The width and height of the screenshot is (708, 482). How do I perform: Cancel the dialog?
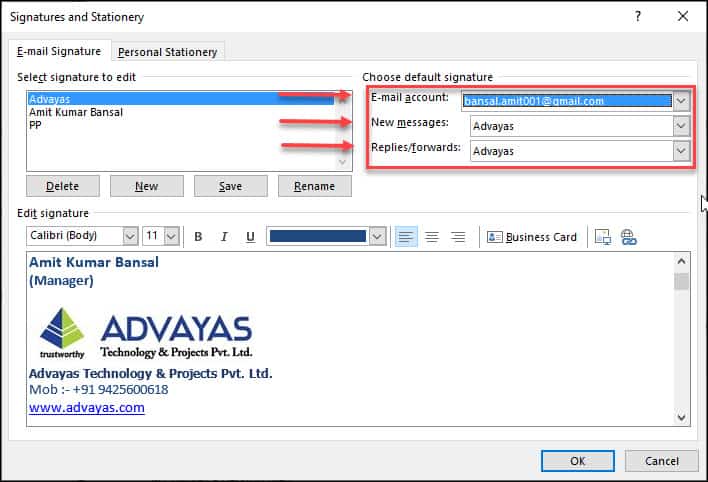click(661, 461)
